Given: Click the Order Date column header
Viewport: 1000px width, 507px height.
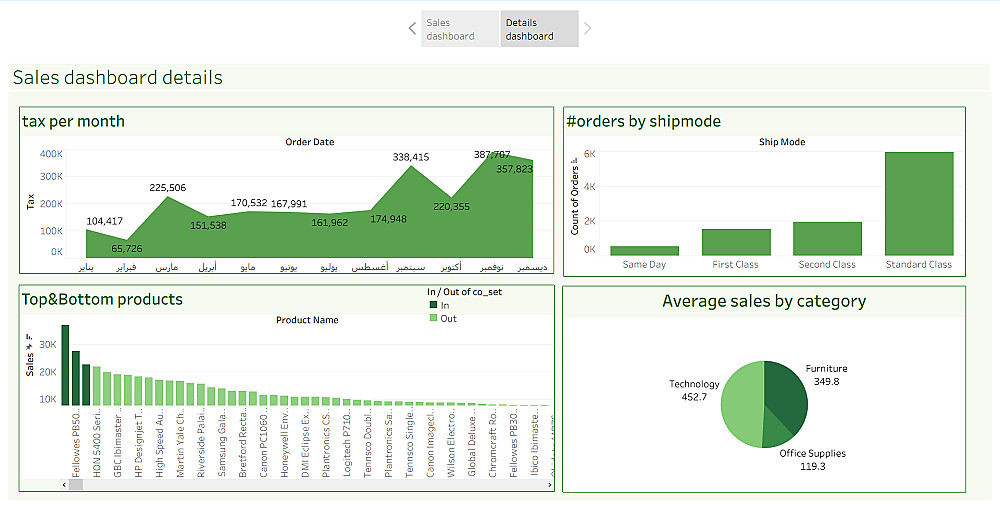Looking at the screenshot, I should pos(310,142).
